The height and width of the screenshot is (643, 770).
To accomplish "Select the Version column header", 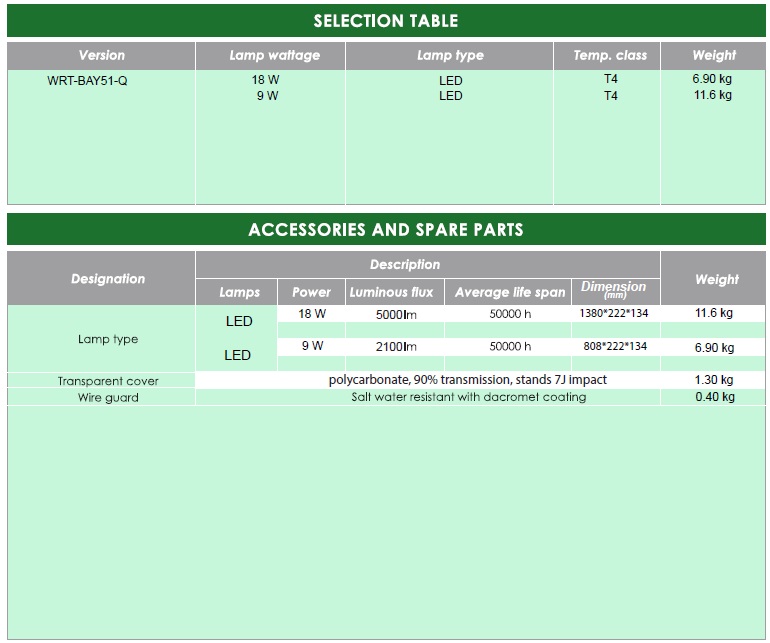I will tap(101, 55).
